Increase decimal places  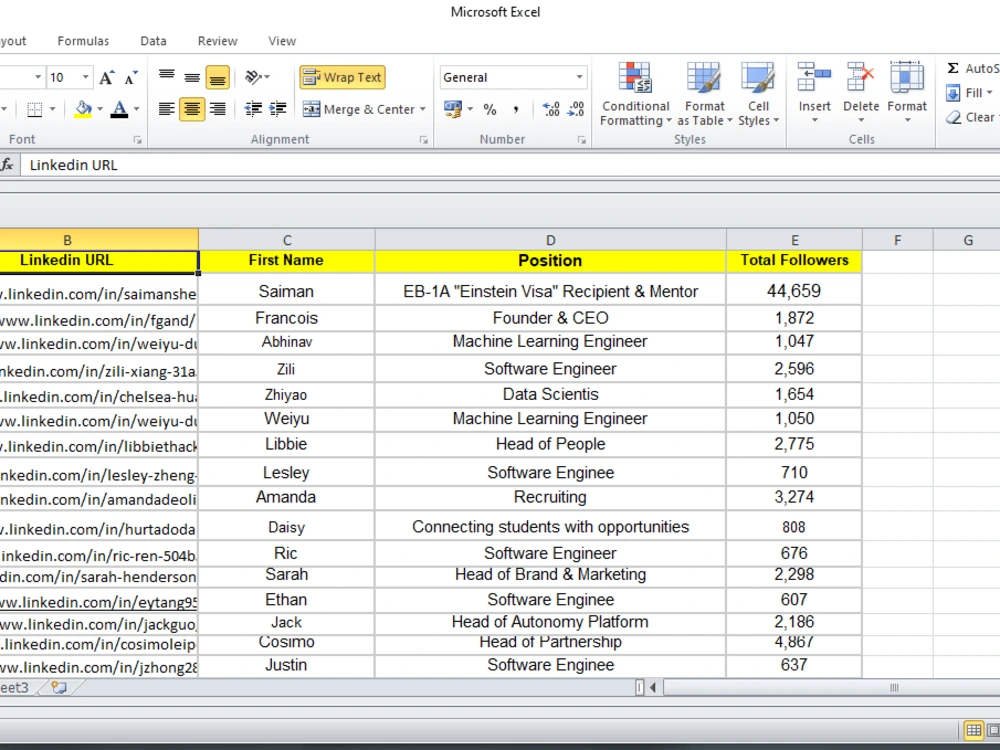[x=550, y=109]
